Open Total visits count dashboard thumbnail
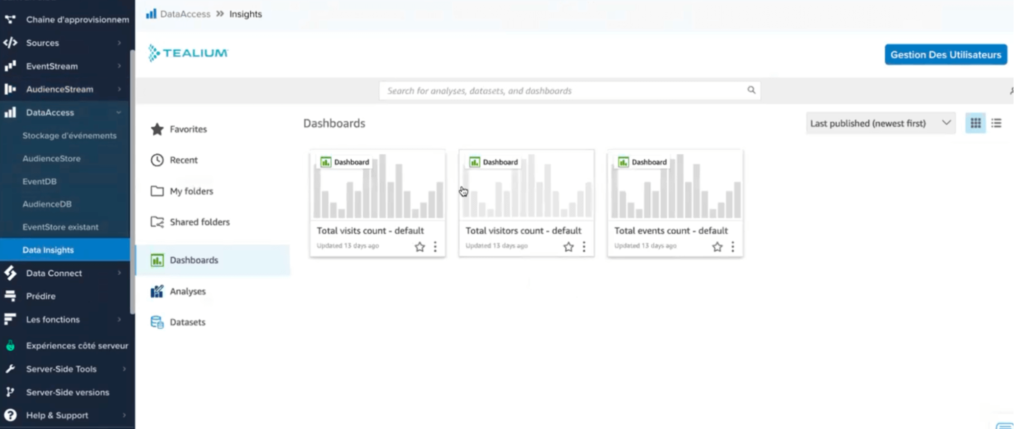 [x=377, y=186]
